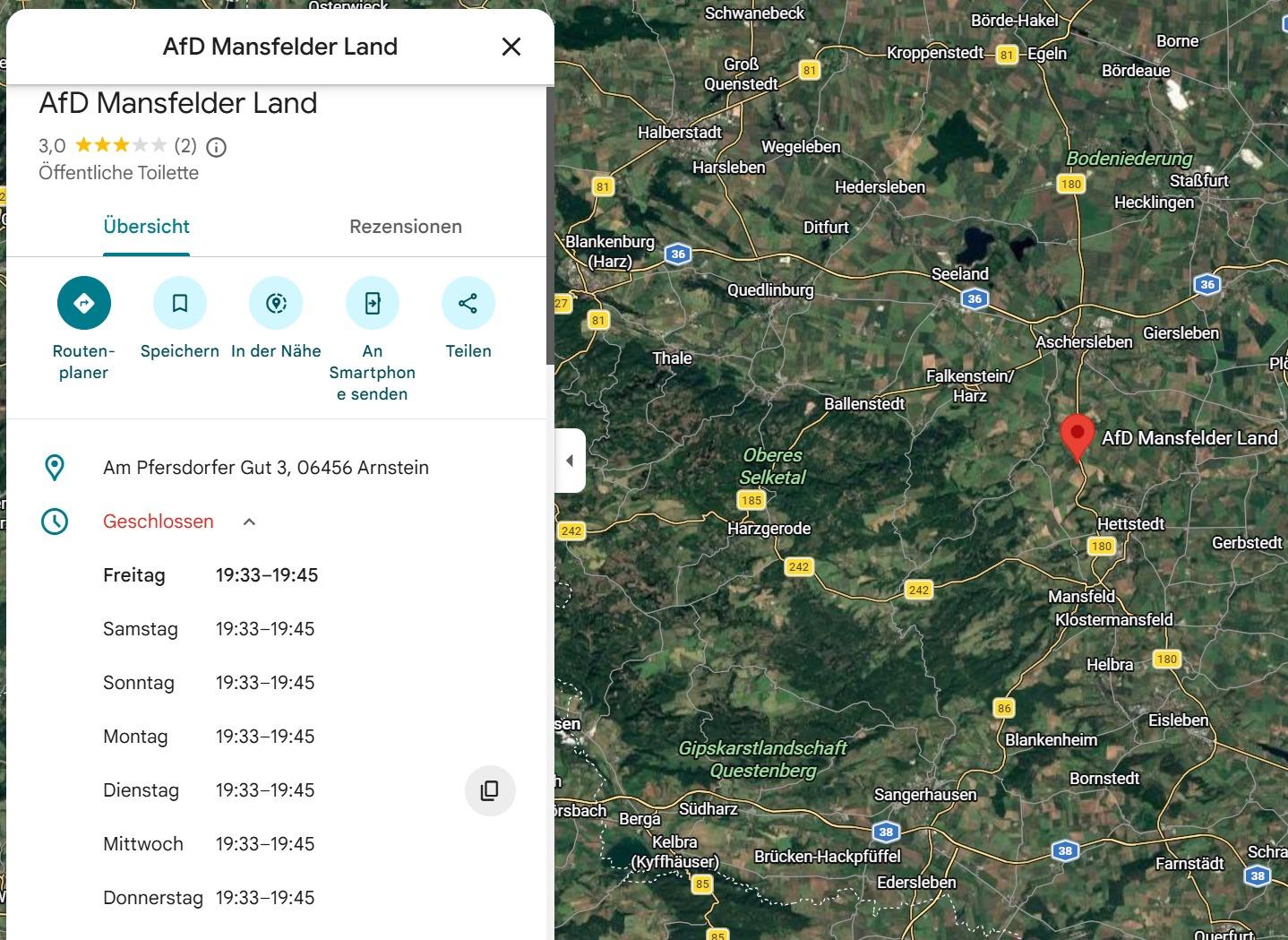Image resolution: width=1288 pixels, height=940 pixels.
Task: Save the place with Speichern icon
Action: click(x=180, y=303)
